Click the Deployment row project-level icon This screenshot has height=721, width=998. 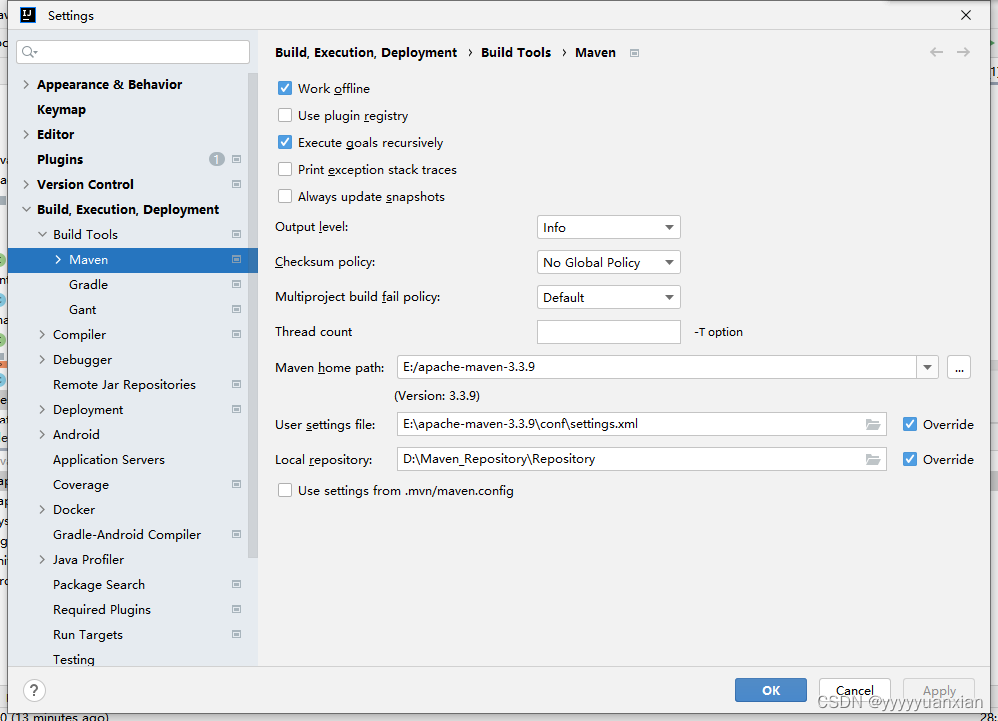(236, 410)
